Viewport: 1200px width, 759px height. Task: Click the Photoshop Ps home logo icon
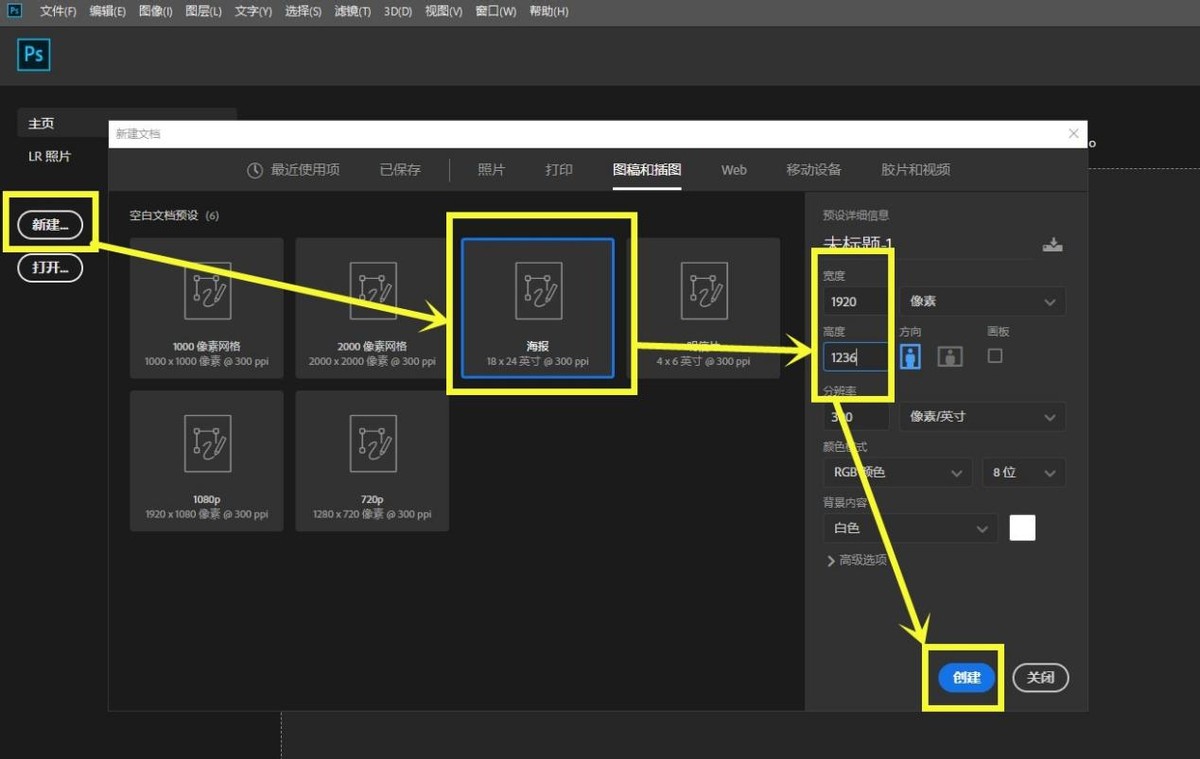pos(33,55)
